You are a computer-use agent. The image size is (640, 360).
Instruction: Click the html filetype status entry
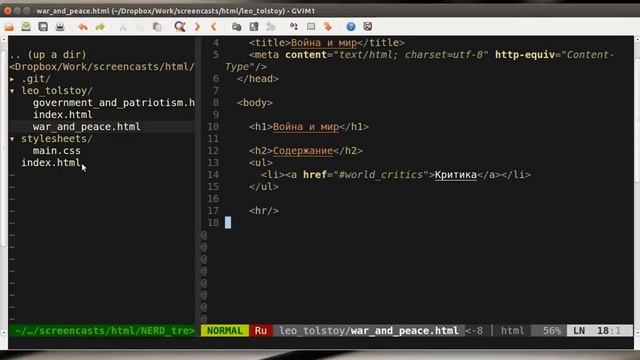click(x=512, y=331)
